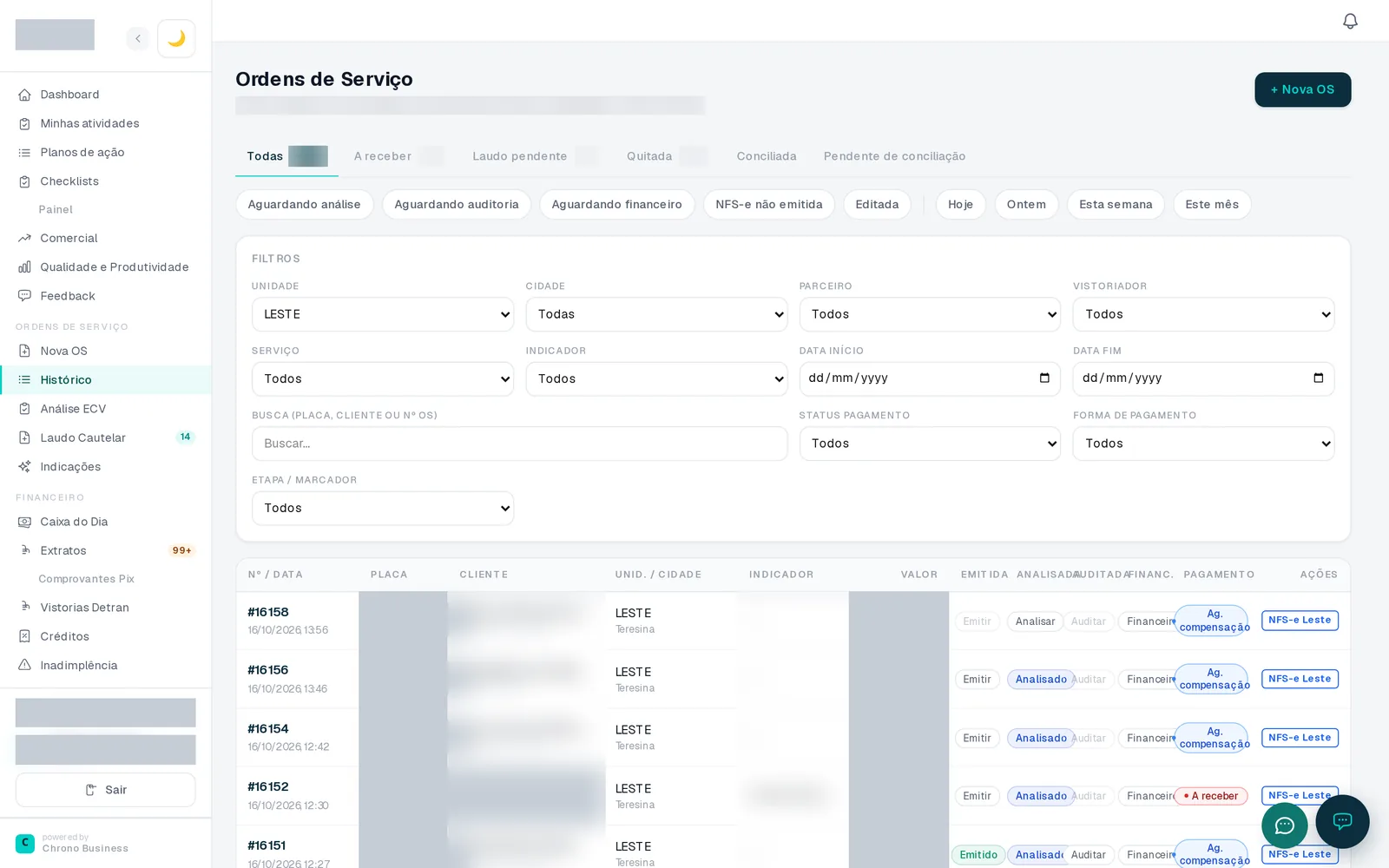Open the Parceiro dropdown
This screenshot has height=868, width=1389.
click(x=930, y=314)
